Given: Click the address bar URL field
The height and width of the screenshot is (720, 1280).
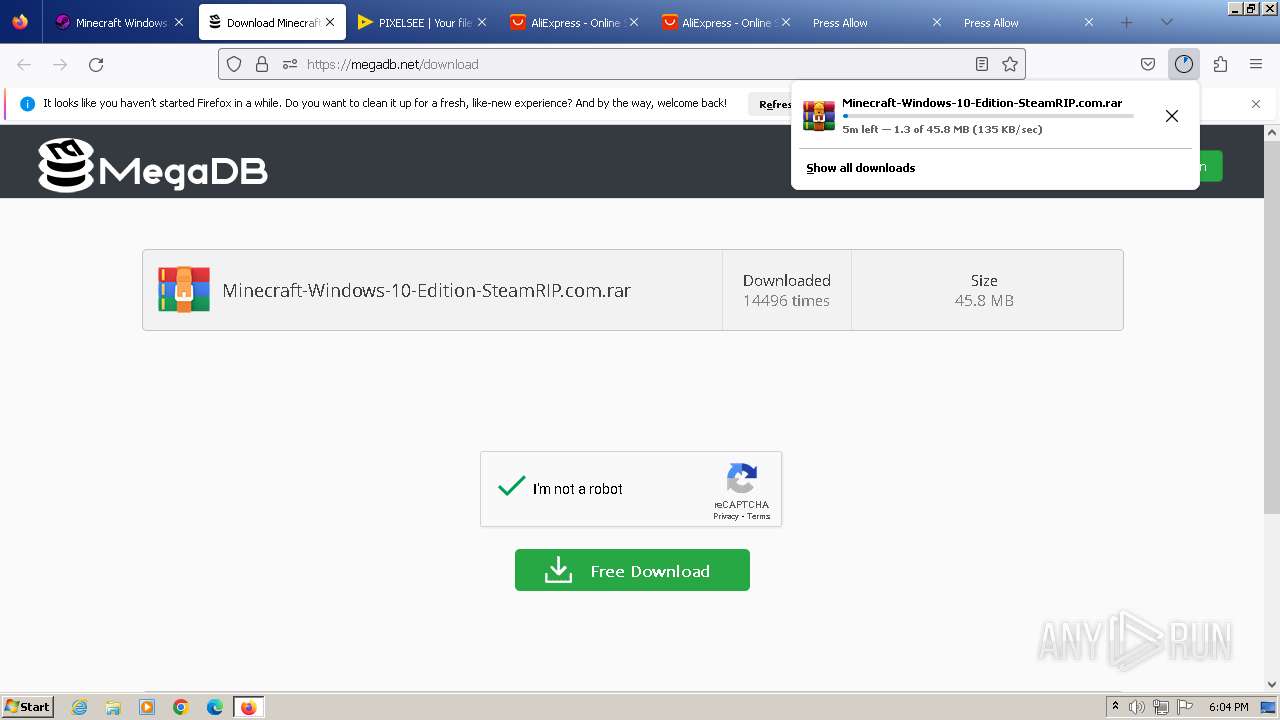Looking at the screenshot, I should [x=620, y=64].
